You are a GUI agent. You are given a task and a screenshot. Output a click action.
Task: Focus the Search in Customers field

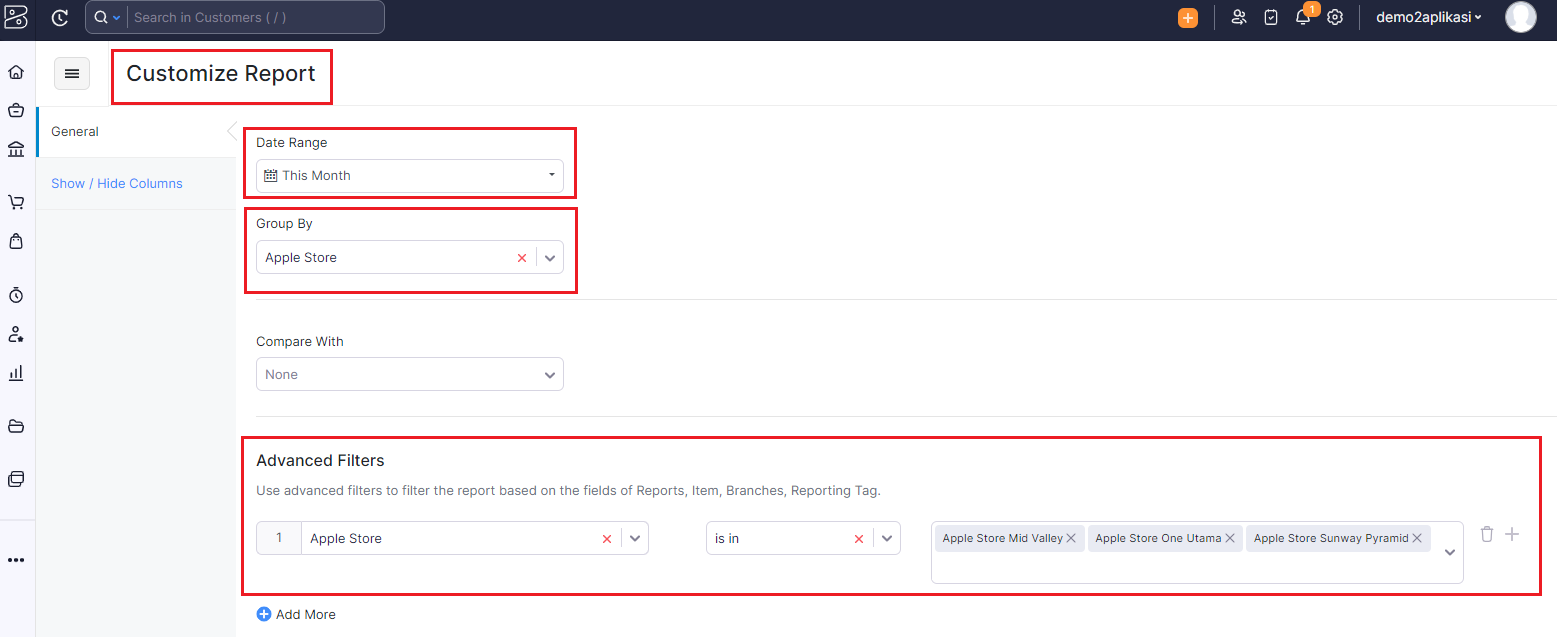click(x=256, y=17)
